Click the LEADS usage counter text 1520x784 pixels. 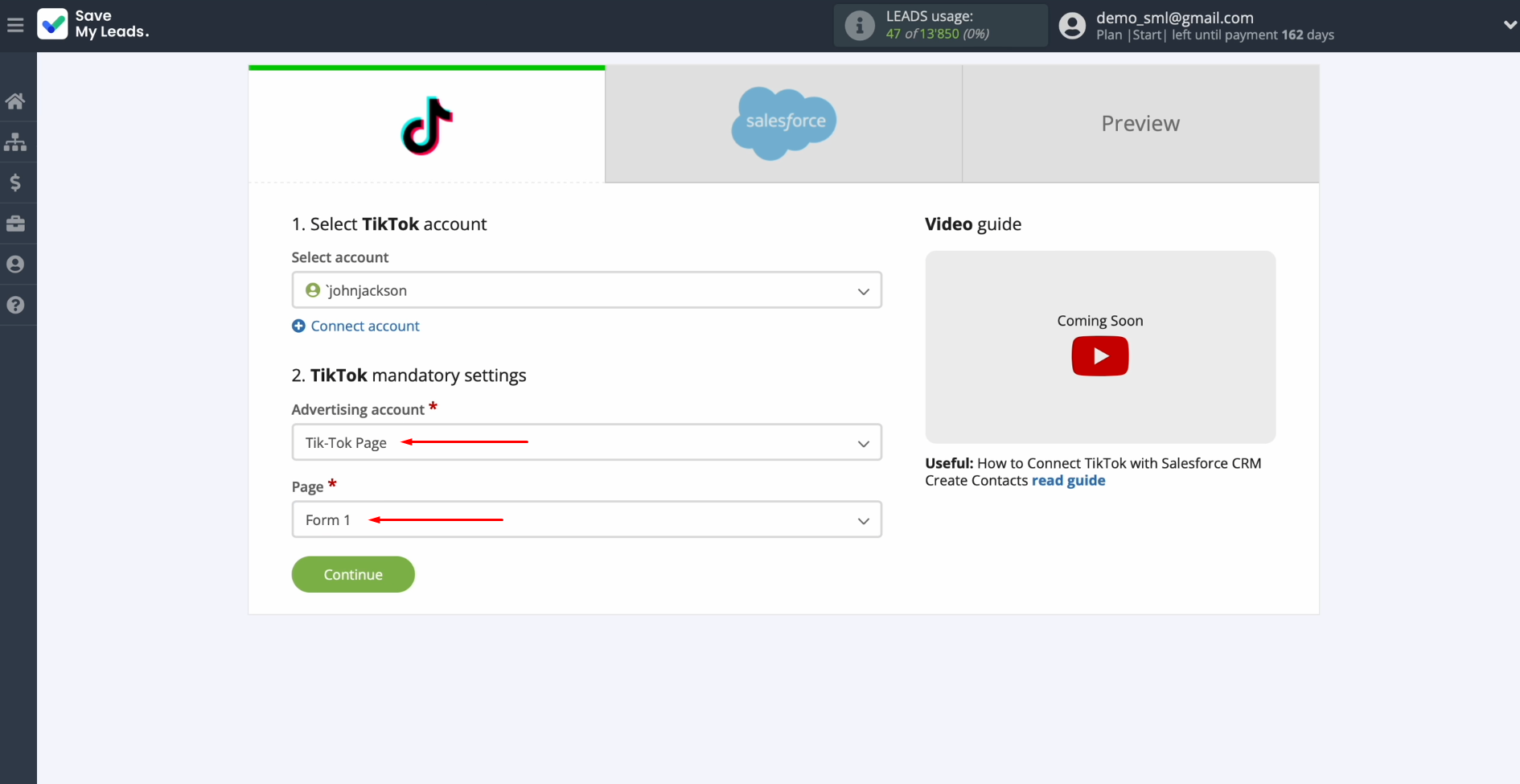point(938,34)
